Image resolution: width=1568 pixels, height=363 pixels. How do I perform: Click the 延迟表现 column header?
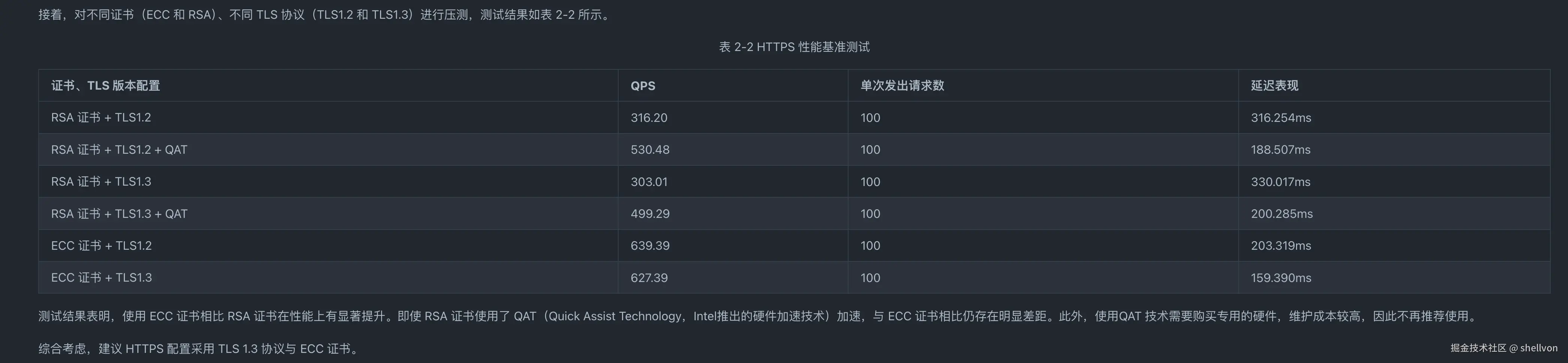tap(1274, 86)
